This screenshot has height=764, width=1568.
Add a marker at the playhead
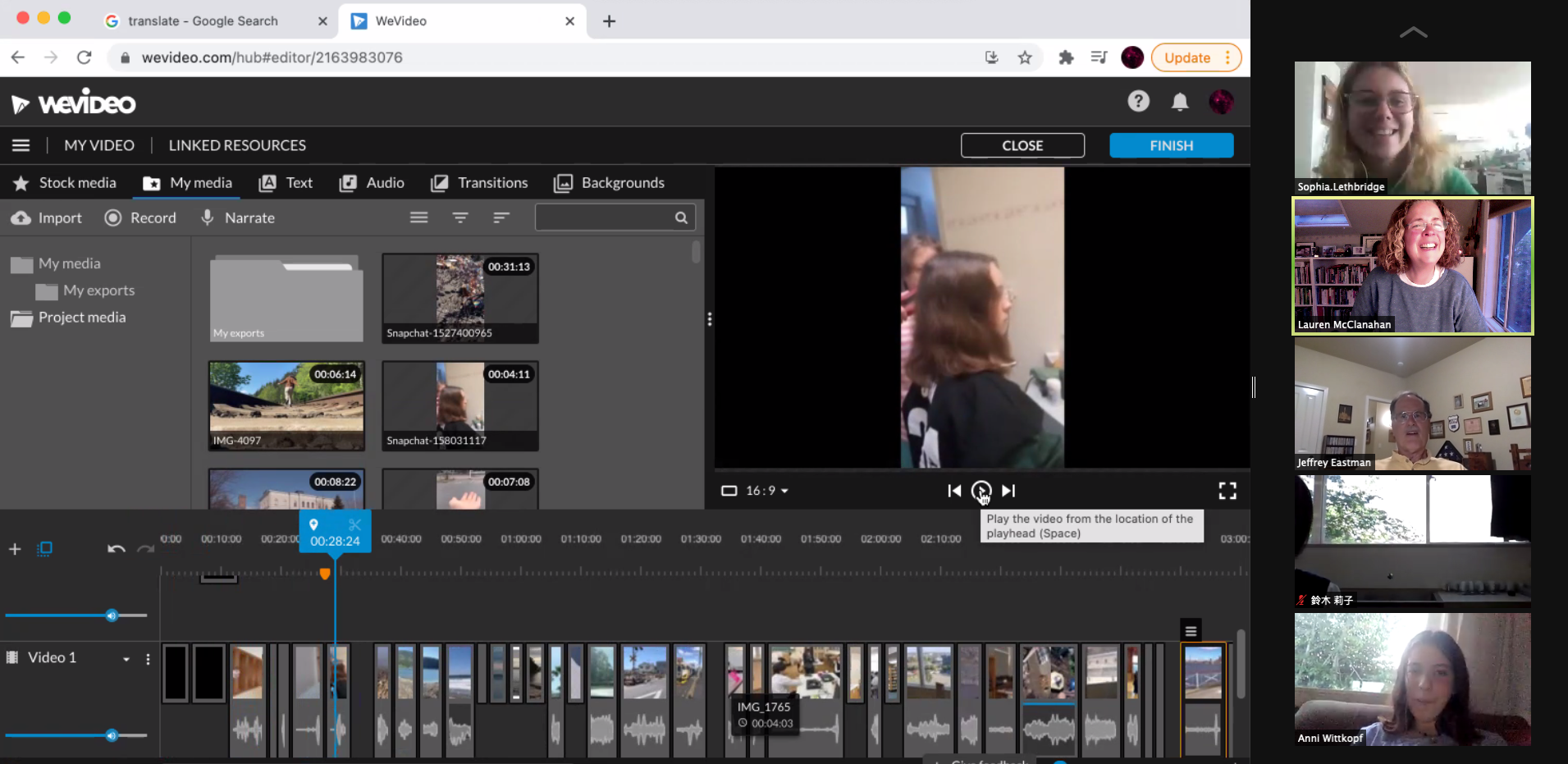pos(313,524)
